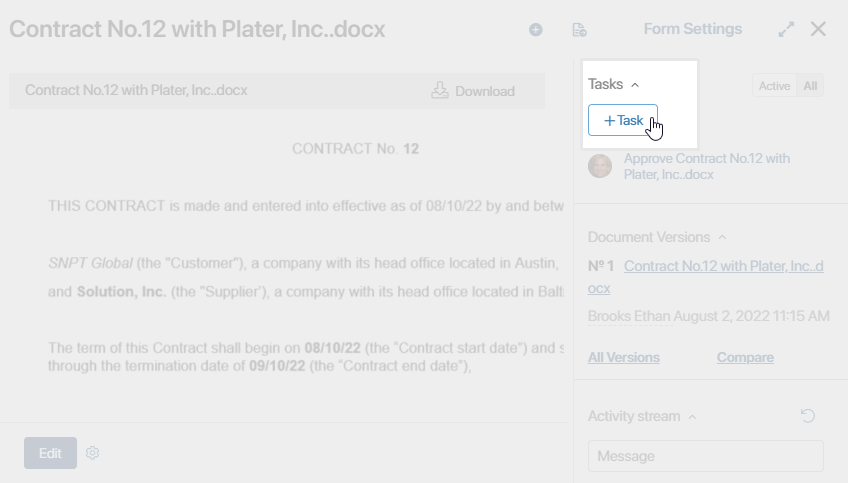Click the Message input field
848x483 pixels.
click(x=706, y=456)
